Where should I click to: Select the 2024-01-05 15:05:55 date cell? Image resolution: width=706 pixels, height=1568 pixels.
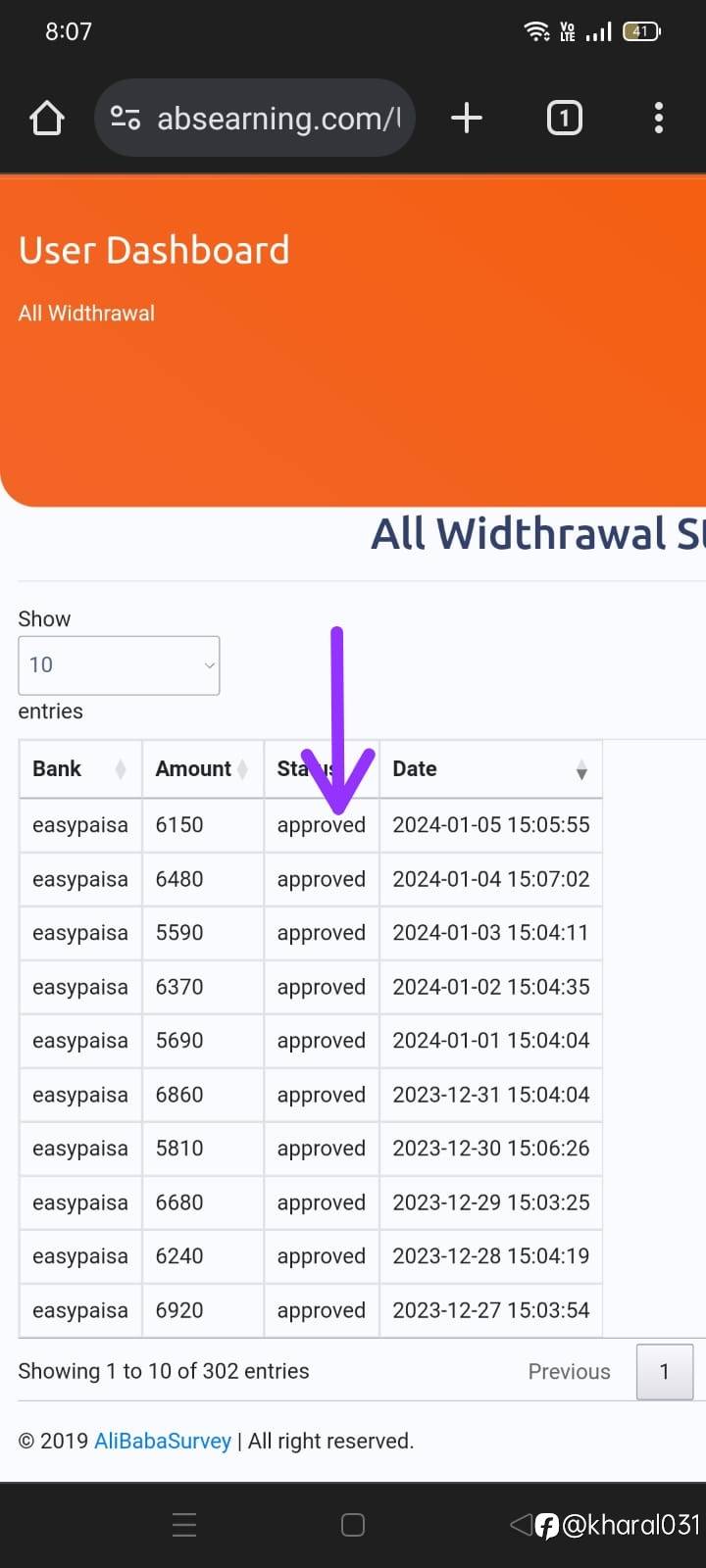[490, 825]
